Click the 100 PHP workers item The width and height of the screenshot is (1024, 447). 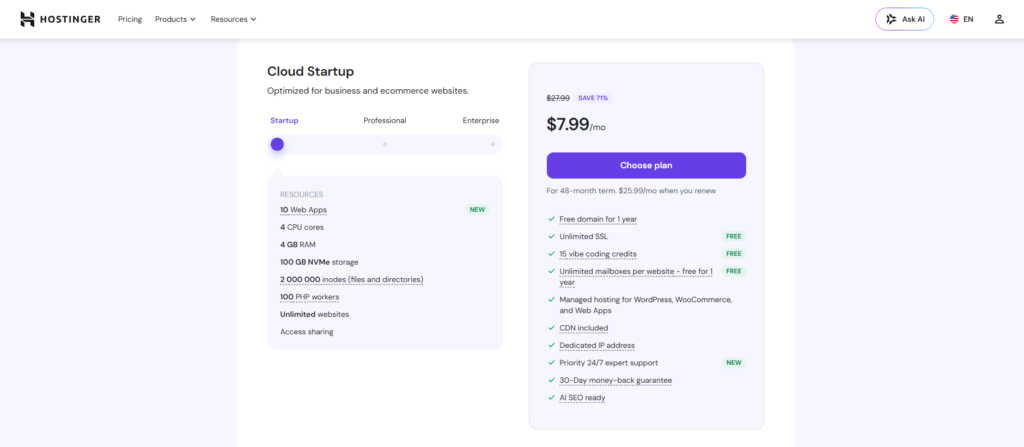310,297
